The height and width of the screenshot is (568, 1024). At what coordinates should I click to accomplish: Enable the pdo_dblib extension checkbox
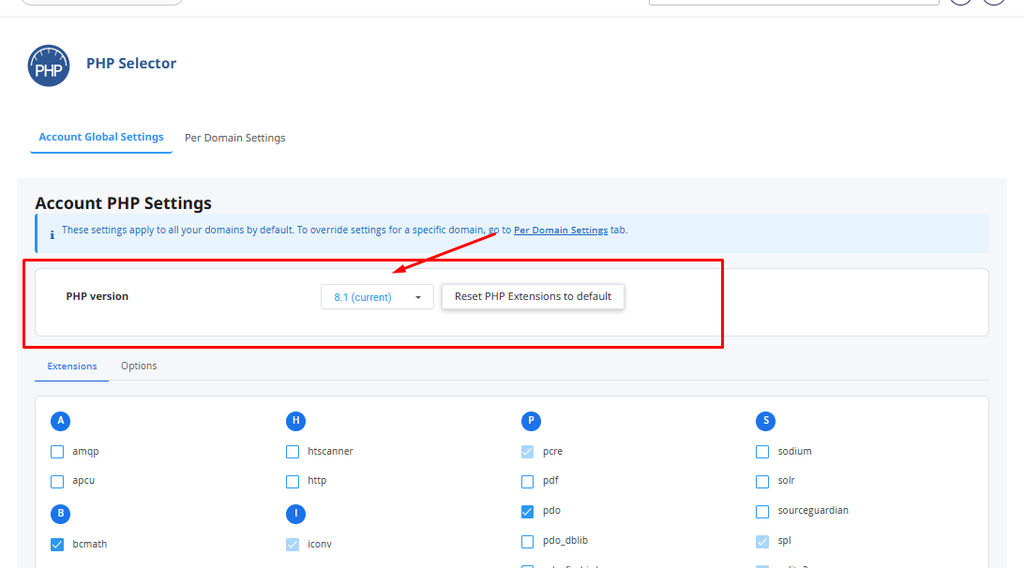[528, 541]
